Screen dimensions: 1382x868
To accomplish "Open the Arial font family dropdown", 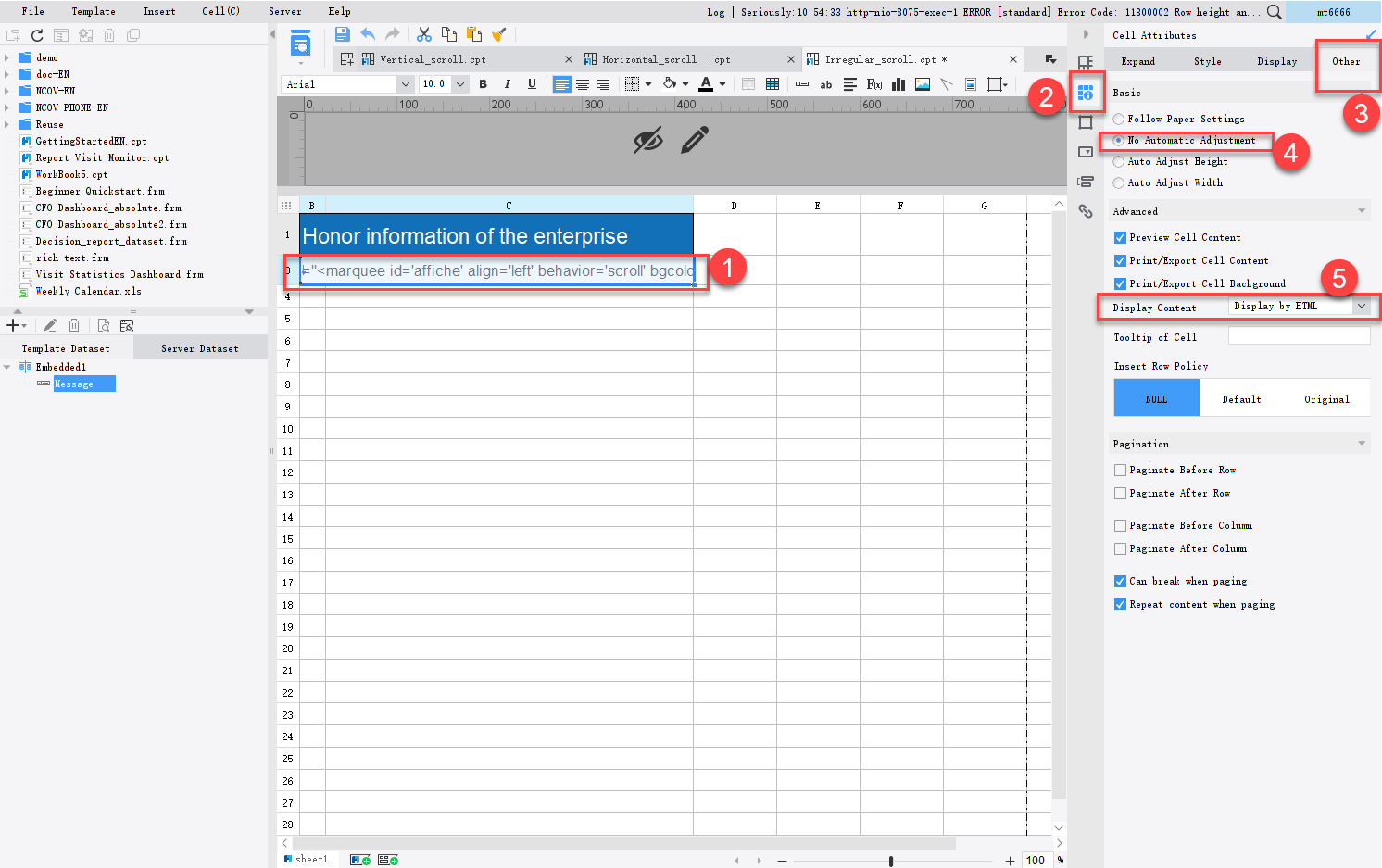I will pyautogui.click(x=405, y=84).
